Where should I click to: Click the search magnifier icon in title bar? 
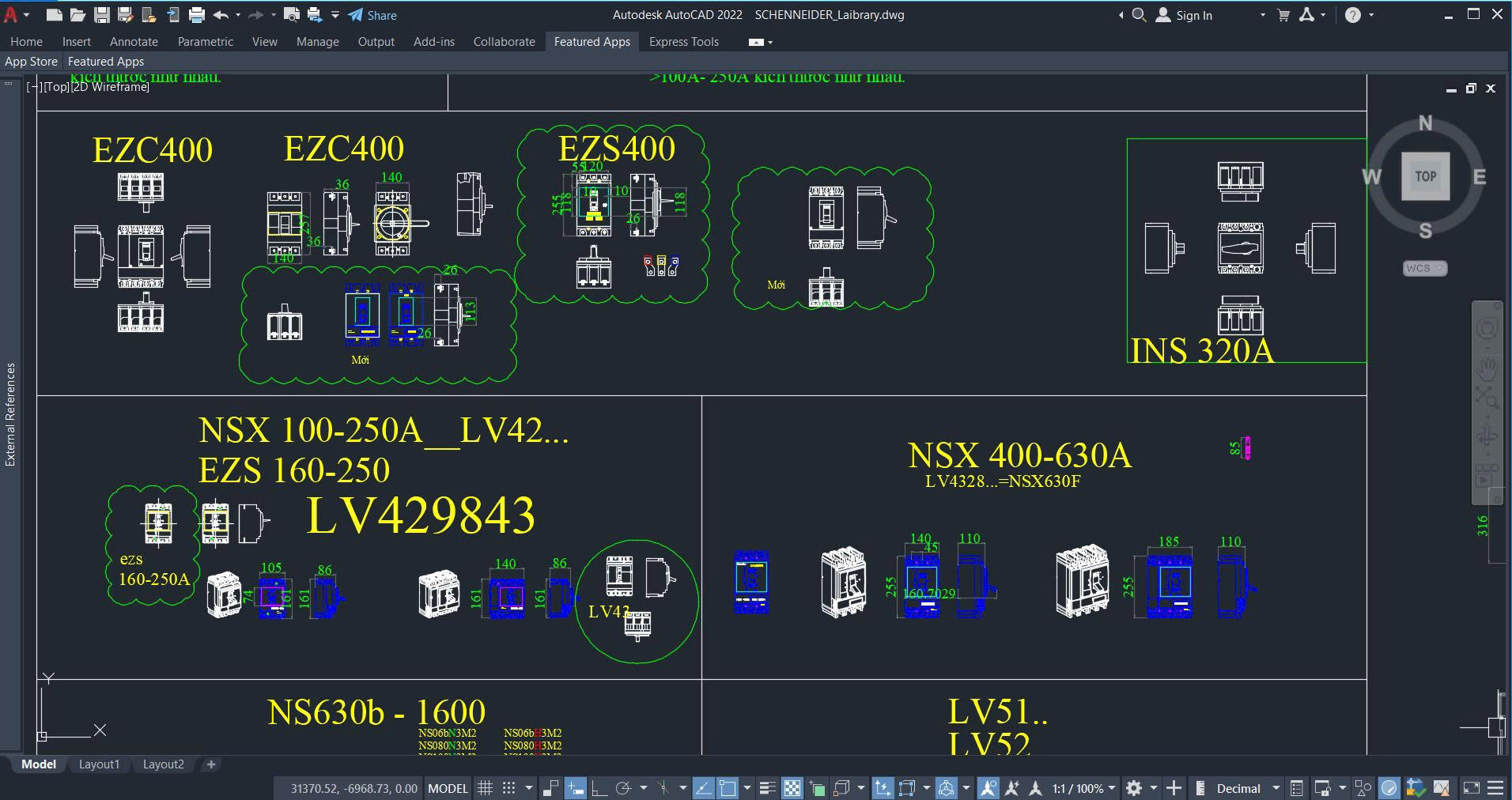coord(1139,15)
